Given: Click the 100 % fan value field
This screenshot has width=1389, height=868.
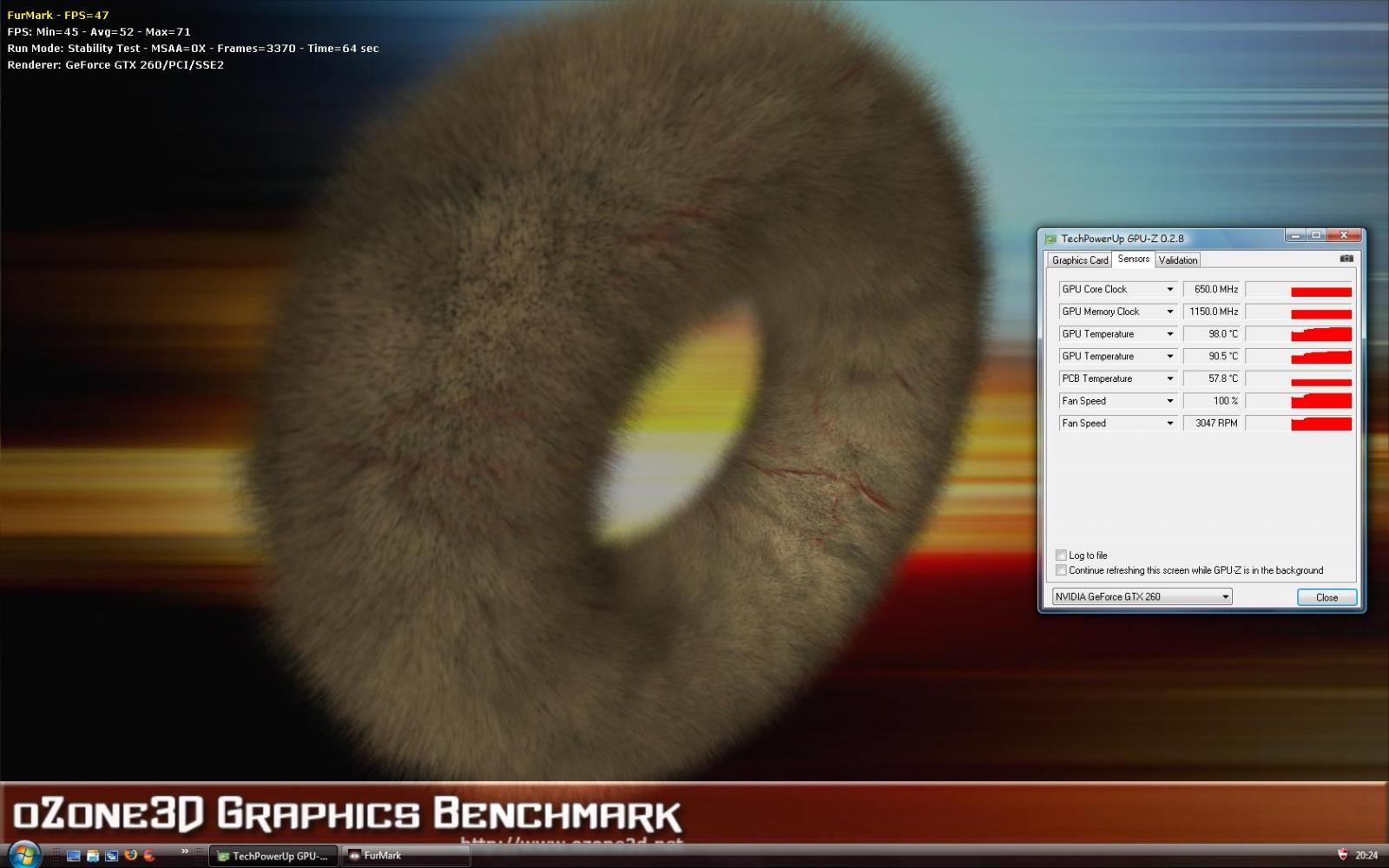Looking at the screenshot, I should 1213,401.
